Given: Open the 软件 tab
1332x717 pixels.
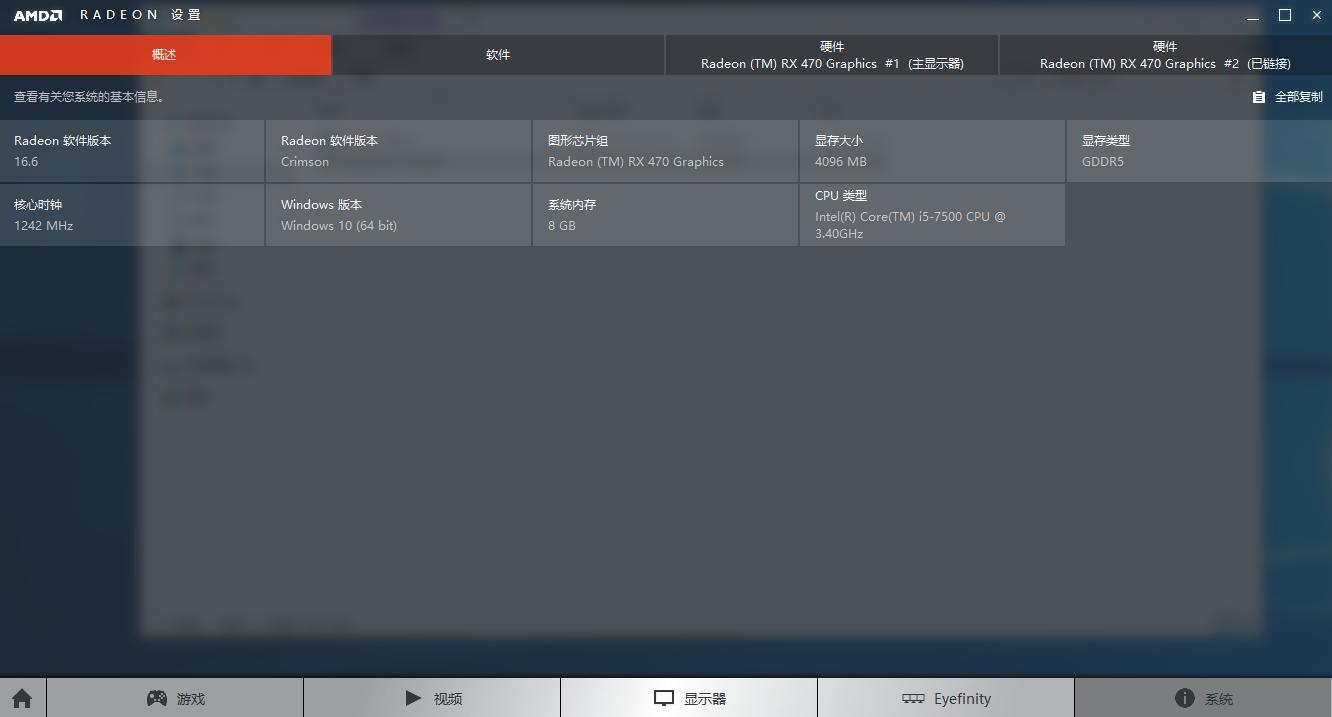Looking at the screenshot, I should (498, 55).
